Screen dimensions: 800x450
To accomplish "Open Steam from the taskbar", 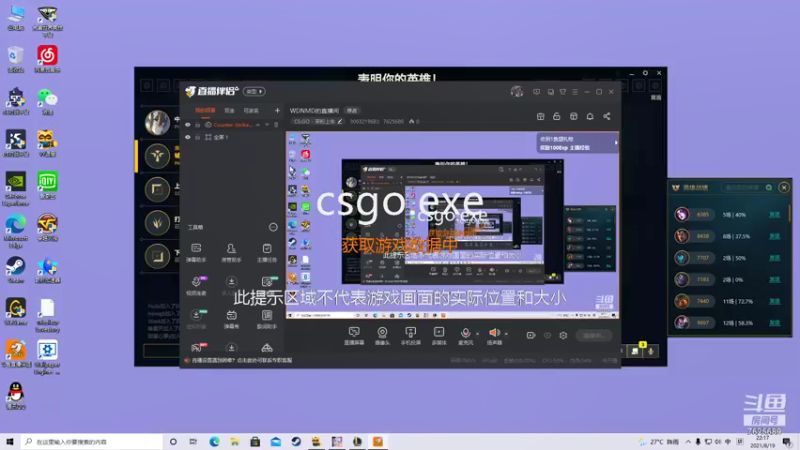I will pos(296,441).
